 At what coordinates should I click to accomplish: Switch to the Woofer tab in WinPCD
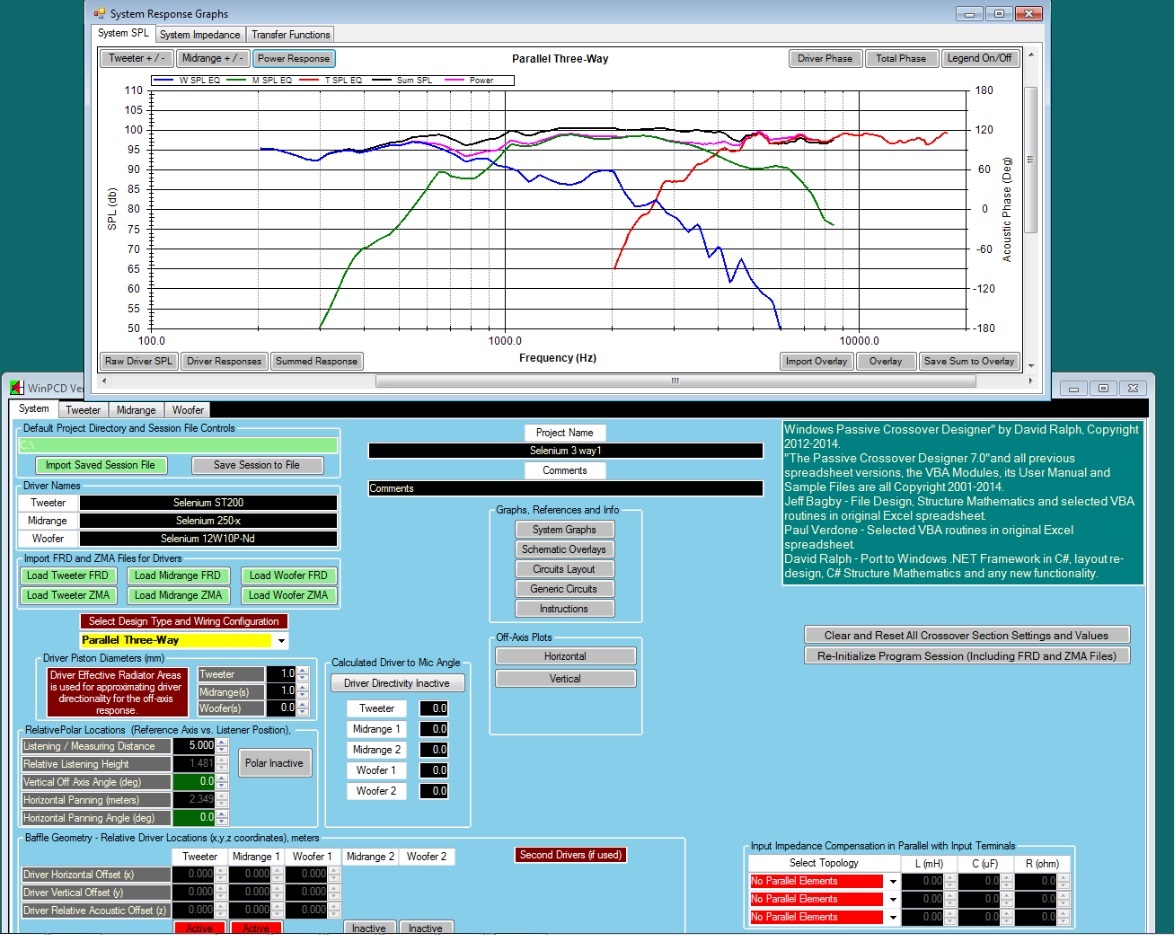tap(187, 410)
